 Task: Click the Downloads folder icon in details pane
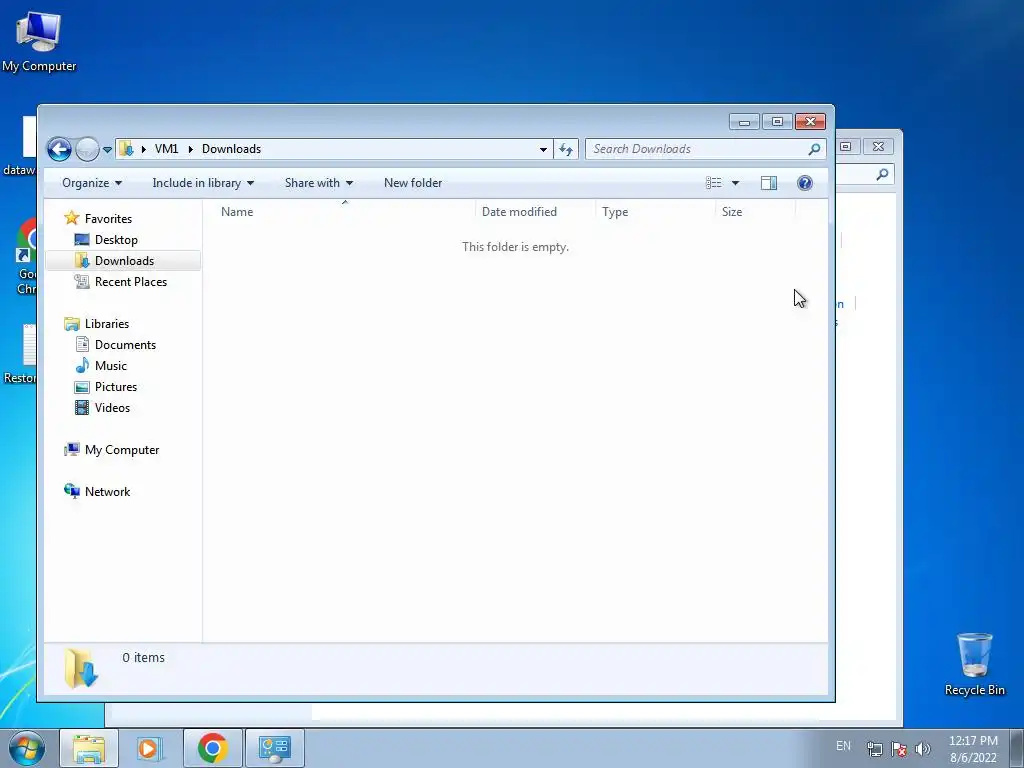(81, 668)
